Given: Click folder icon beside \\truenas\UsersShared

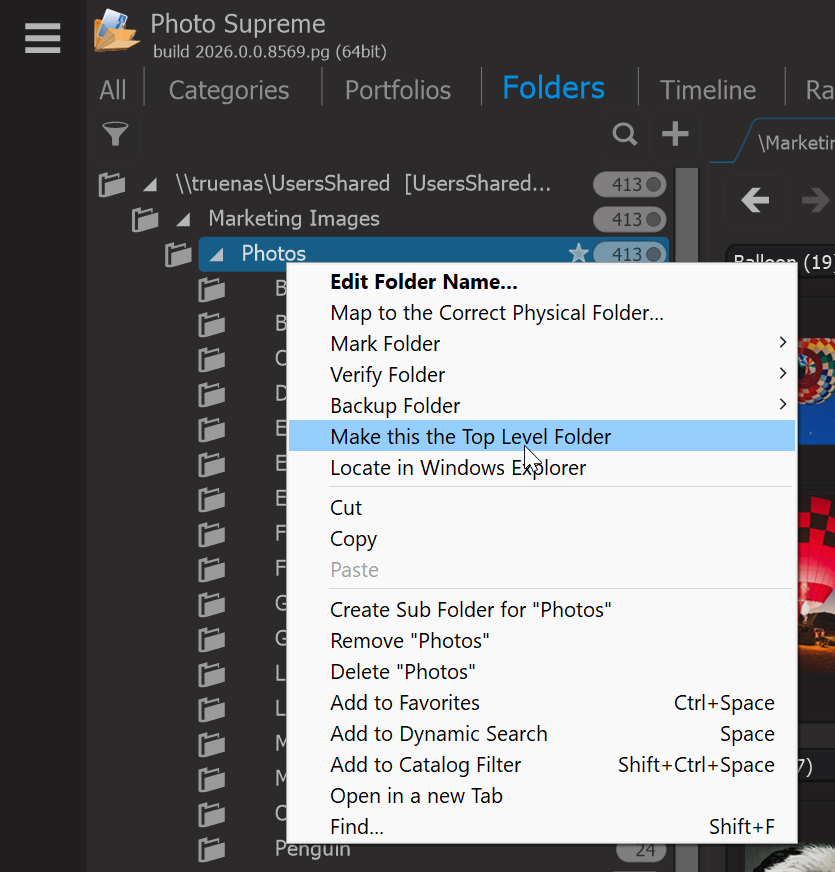Looking at the screenshot, I should coord(111,184).
